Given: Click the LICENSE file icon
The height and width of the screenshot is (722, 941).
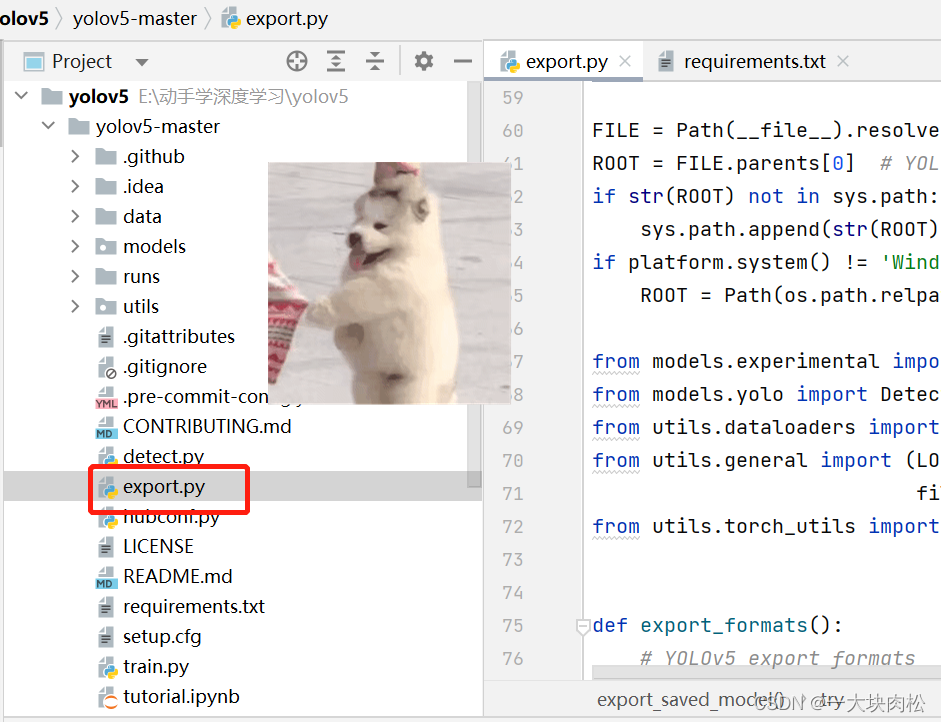Looking at the screenshot, I should 106,547.
